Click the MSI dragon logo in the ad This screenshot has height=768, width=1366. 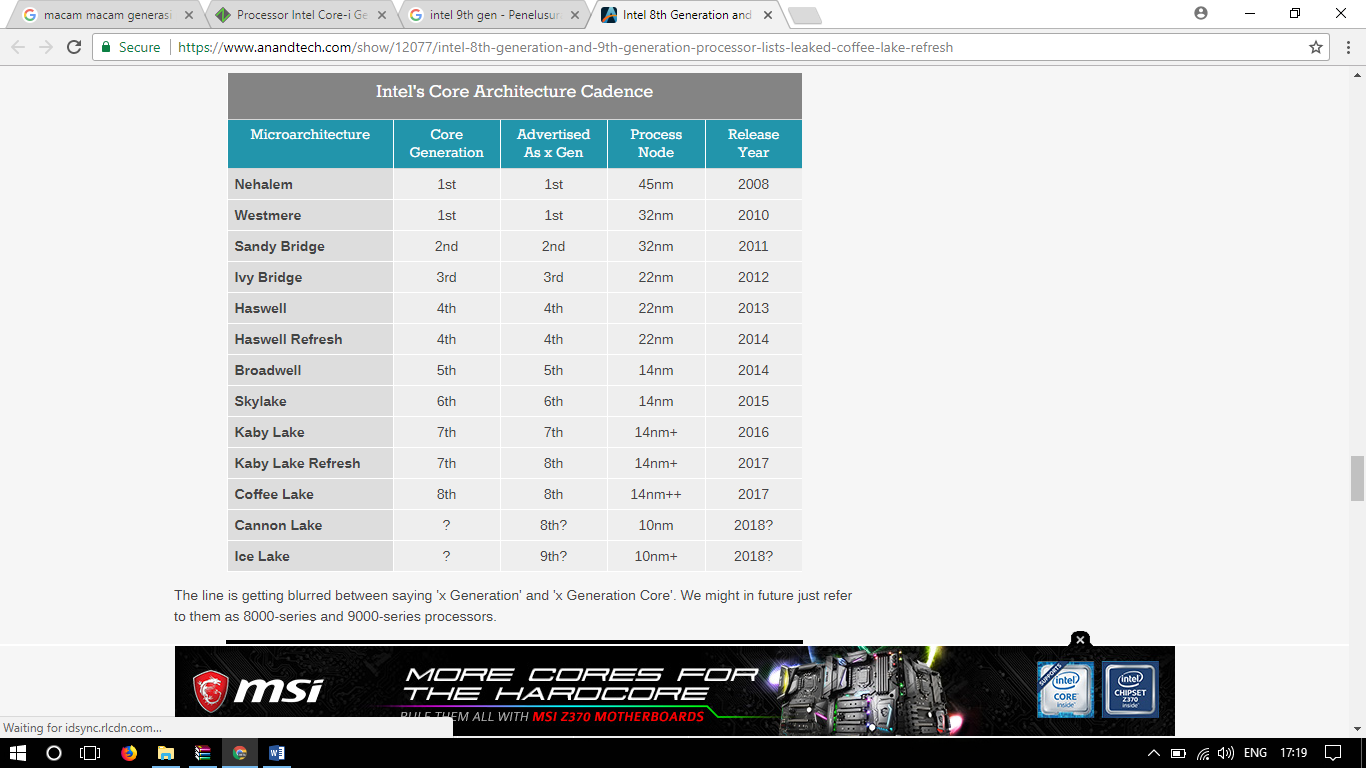coord(212,690)
